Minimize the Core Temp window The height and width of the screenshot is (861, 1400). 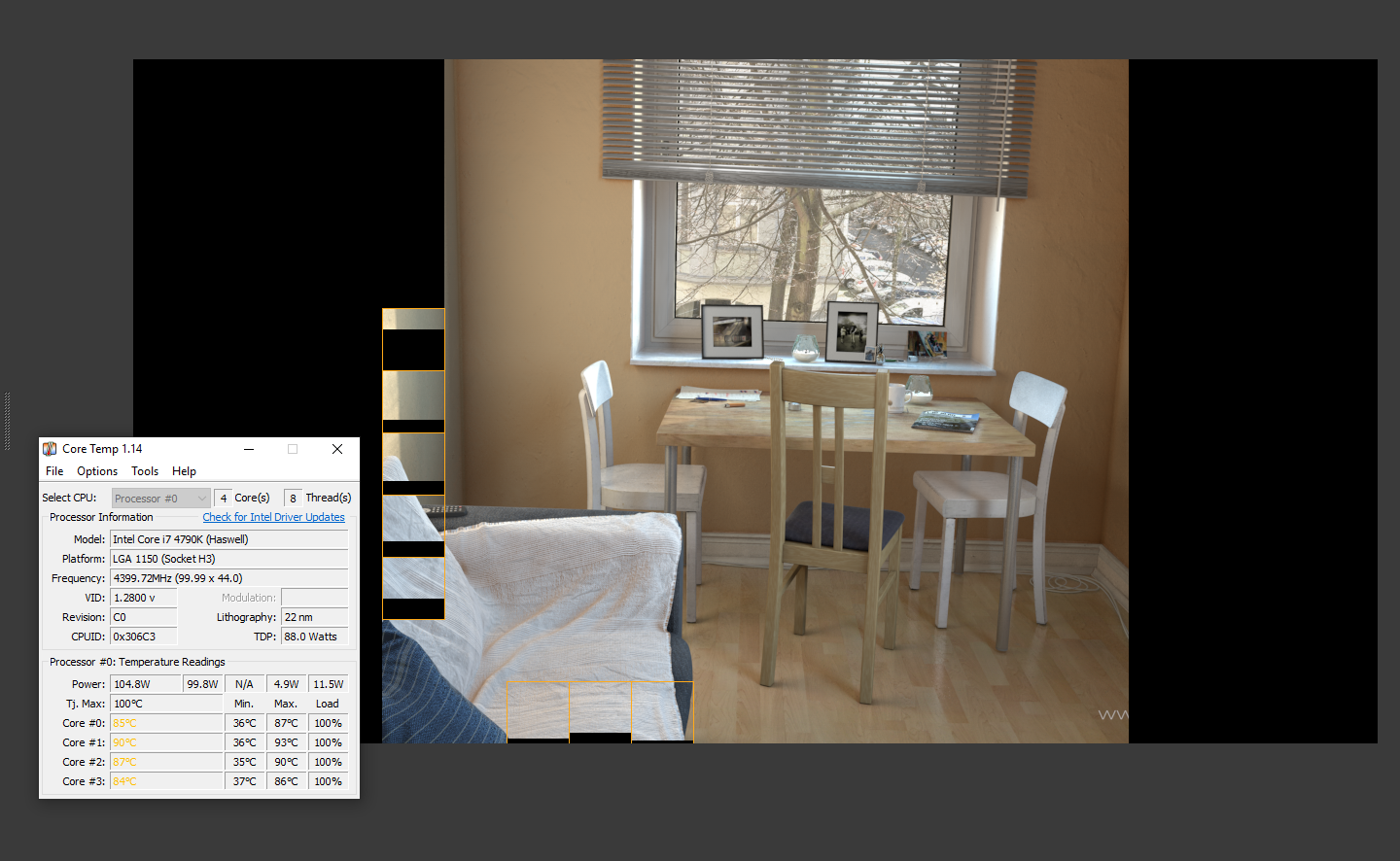click(249, 449)
